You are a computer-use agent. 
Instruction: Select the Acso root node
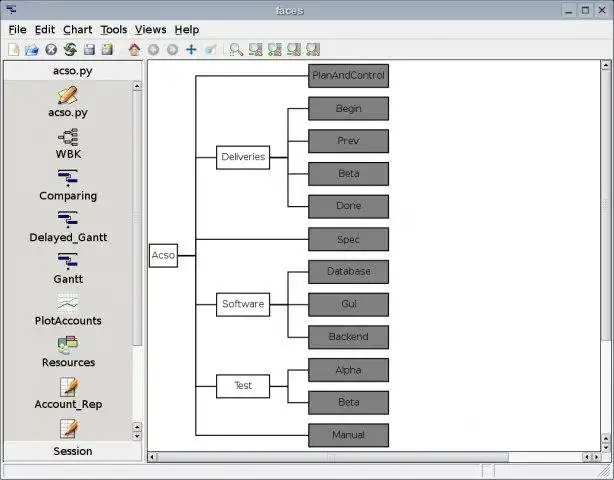[x=163, y=256]
